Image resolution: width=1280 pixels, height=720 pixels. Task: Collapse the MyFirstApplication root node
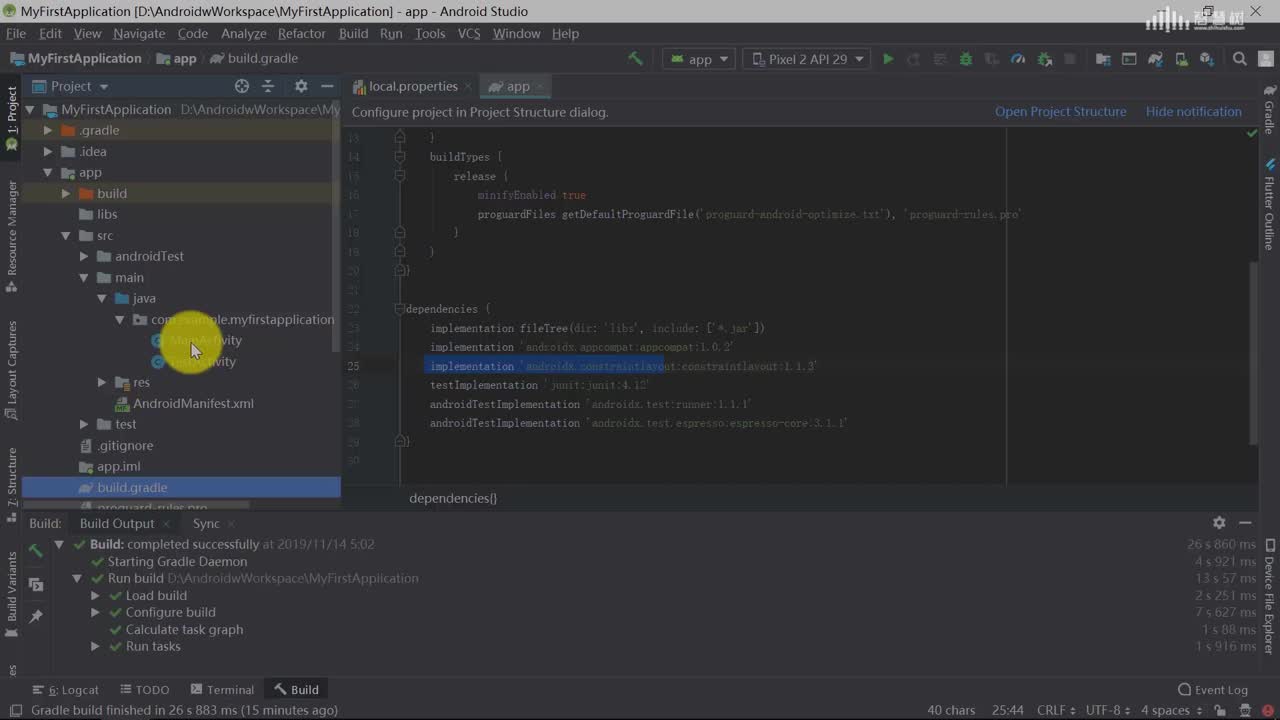pos(30,109)
